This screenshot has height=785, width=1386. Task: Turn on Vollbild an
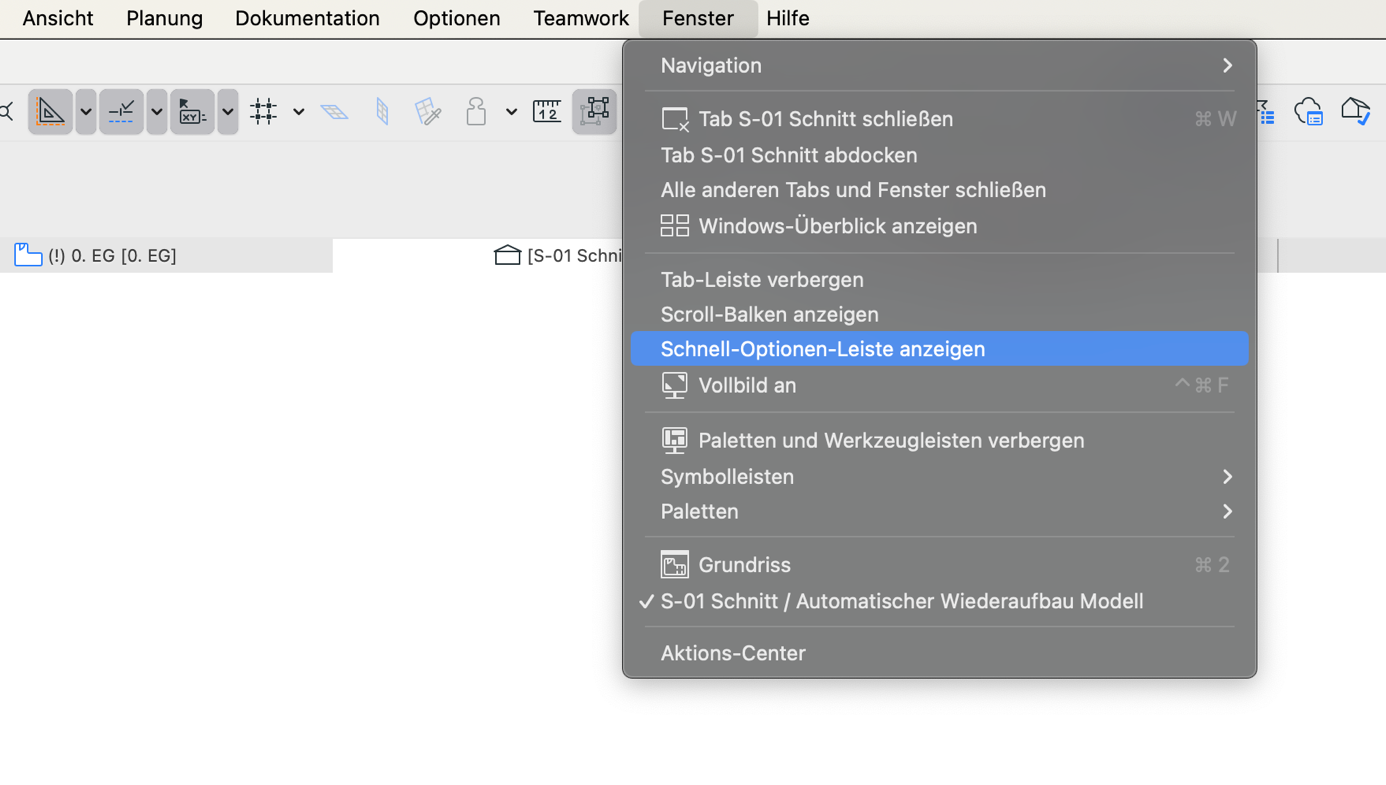pos(940,385)
